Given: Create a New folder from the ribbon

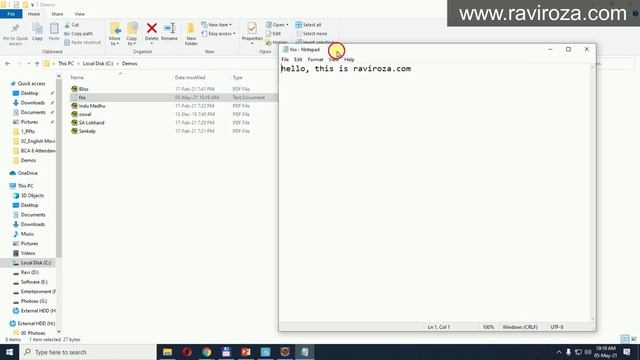Looking at the screenshot, I should pos(191,34).
